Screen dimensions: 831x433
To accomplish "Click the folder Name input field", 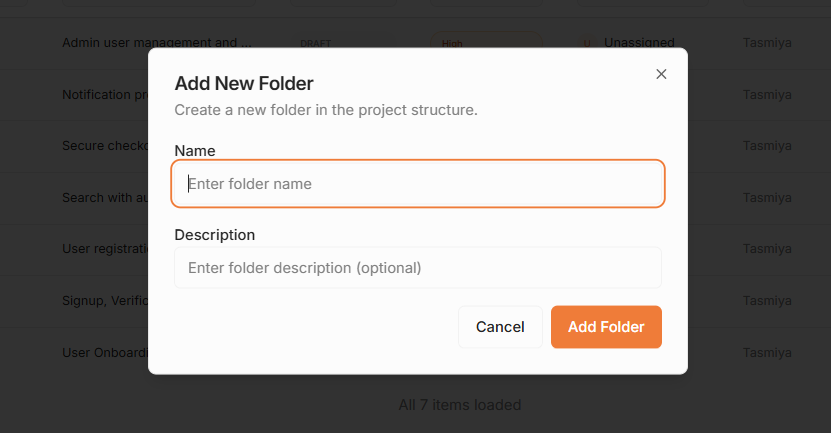I will [x=418, y=184].
